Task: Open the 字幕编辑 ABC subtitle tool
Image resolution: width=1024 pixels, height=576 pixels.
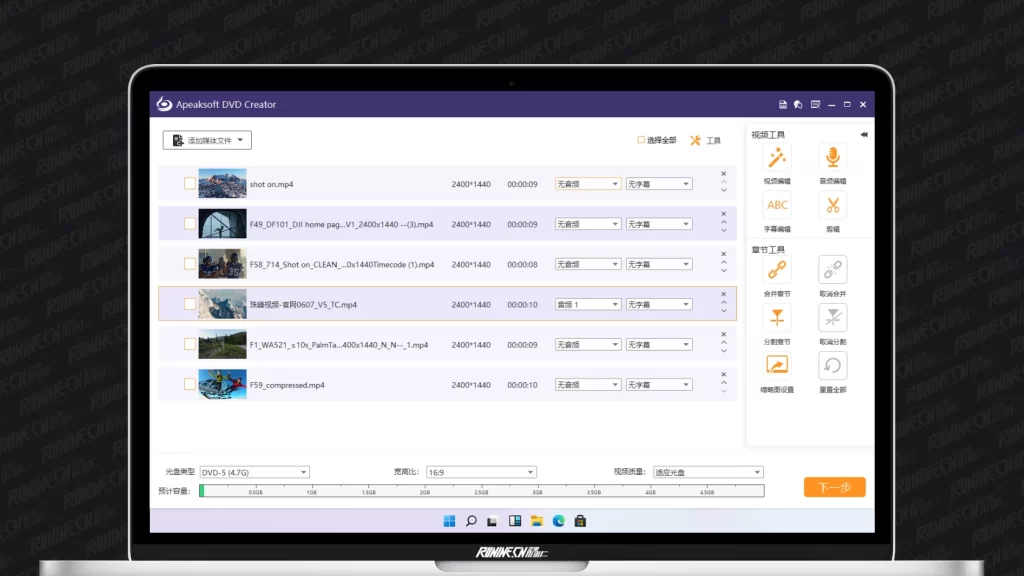Action: coord(777,206)
